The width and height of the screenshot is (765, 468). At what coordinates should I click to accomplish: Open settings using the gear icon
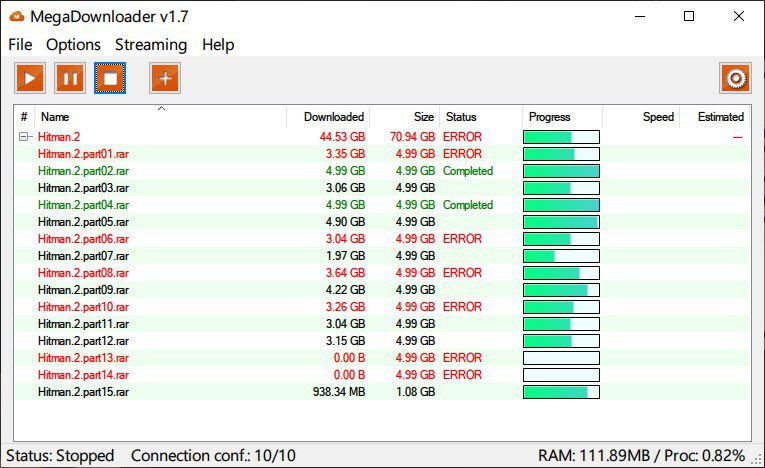click(x=735, y=78)
